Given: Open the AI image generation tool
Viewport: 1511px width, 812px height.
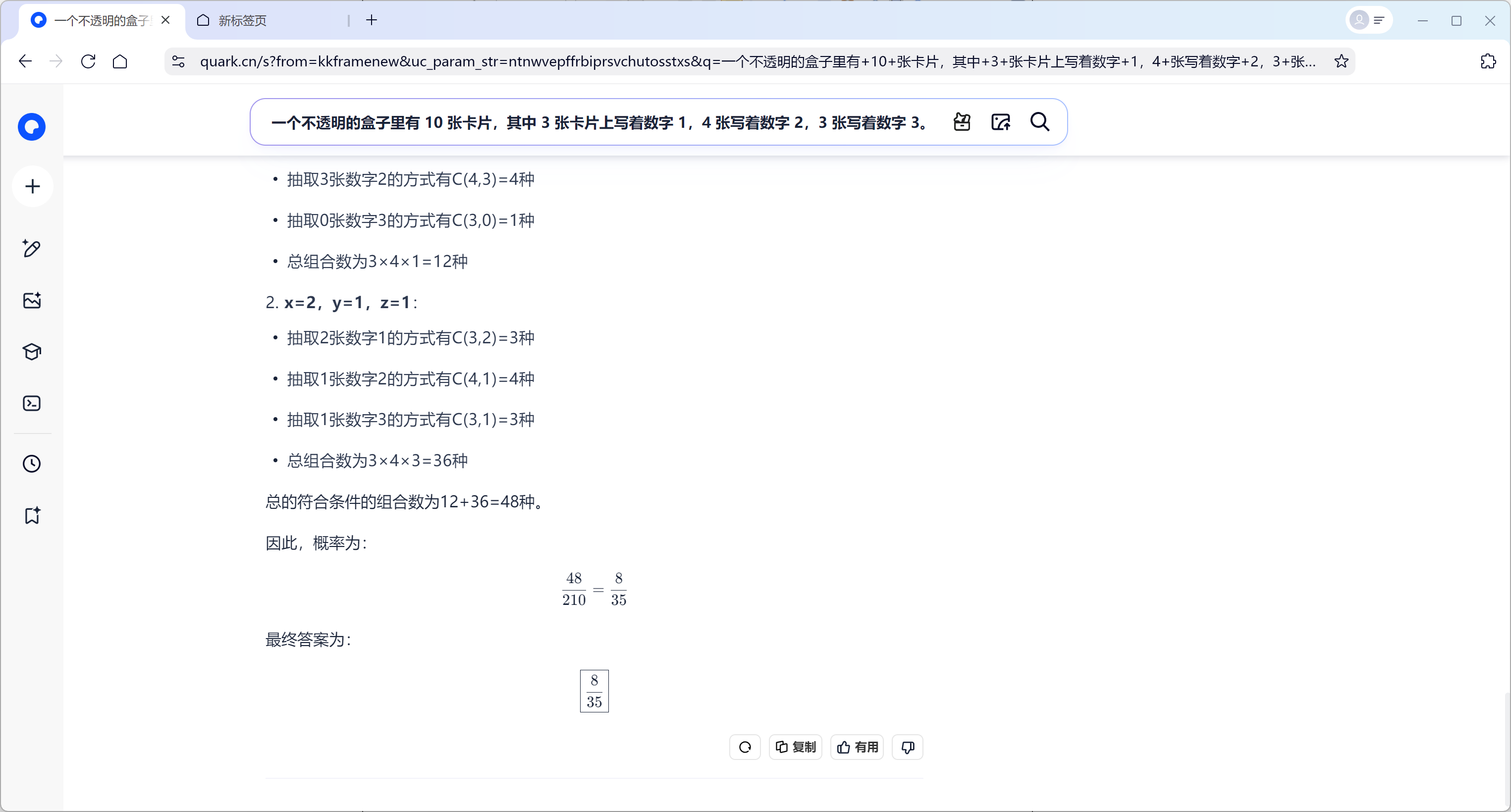Looking at the screenshot, I should pos(32,300).
